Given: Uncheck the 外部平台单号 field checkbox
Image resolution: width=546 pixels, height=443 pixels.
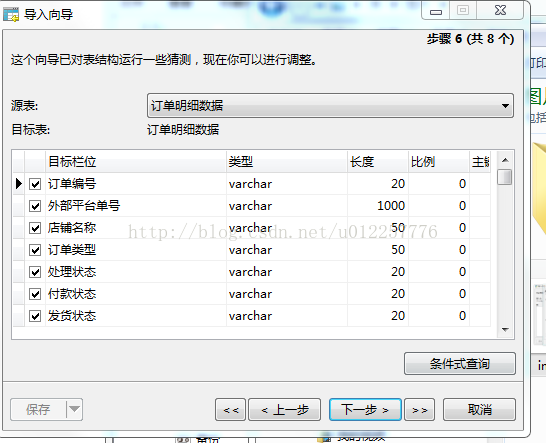Looking at the screenshot, I should 35,206.
